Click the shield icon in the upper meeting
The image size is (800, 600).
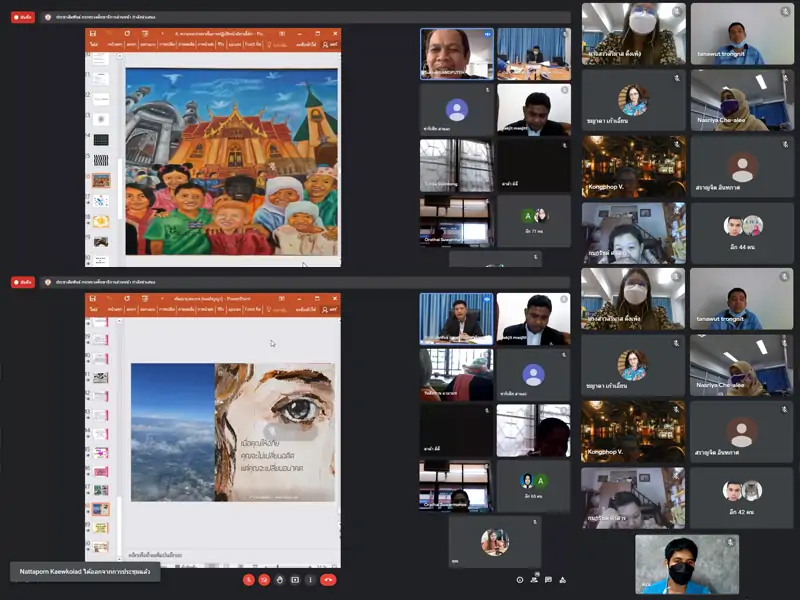coord(47,17)
